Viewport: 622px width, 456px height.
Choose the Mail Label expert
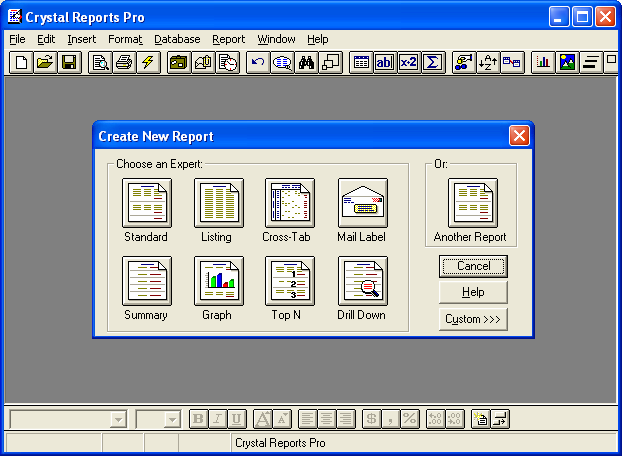click(363, 203)
